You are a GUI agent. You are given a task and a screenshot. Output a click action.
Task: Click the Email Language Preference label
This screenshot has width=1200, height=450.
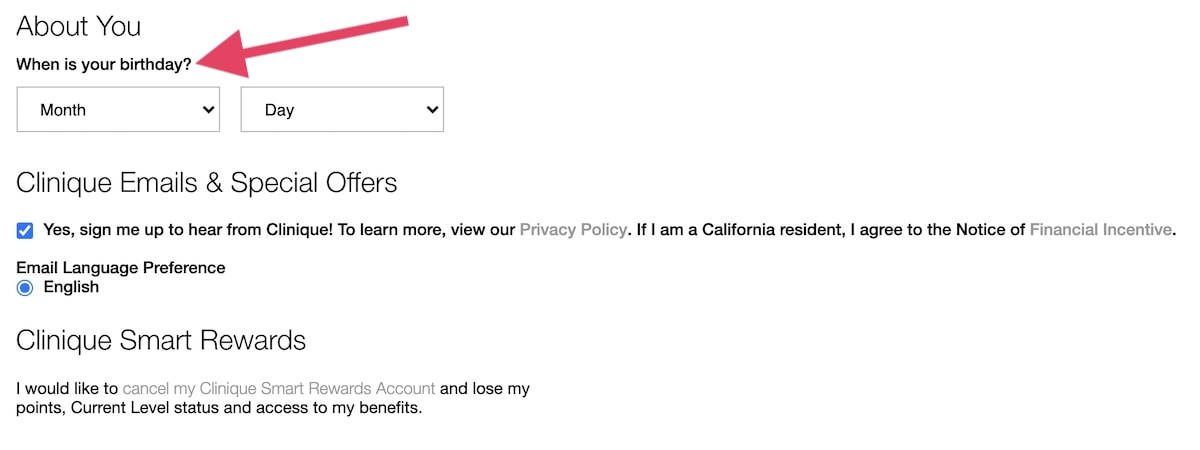coord(121,268)
